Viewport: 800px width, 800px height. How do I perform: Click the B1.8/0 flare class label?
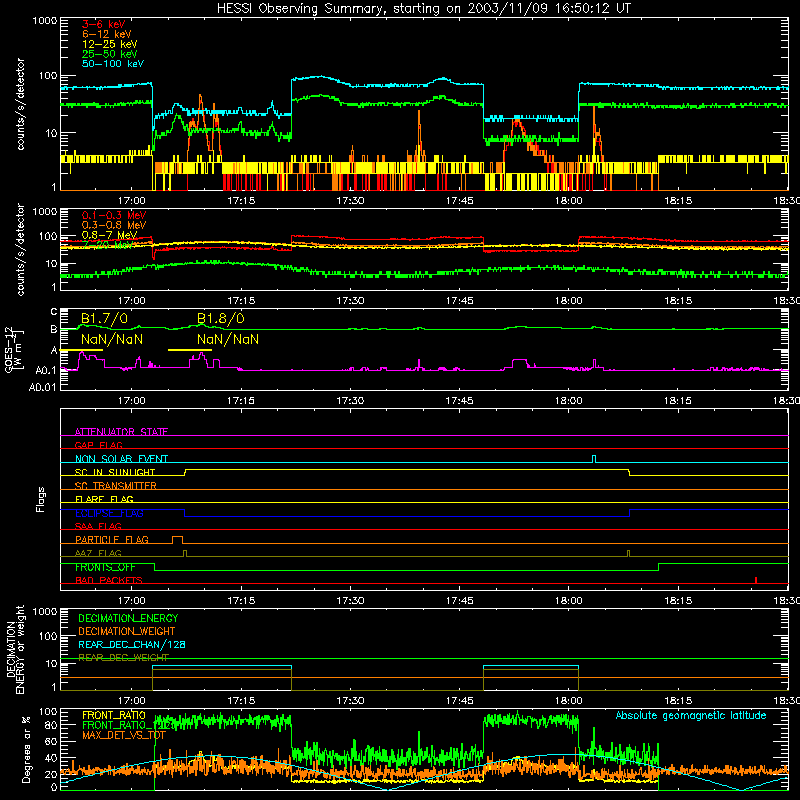pos(220,319)
